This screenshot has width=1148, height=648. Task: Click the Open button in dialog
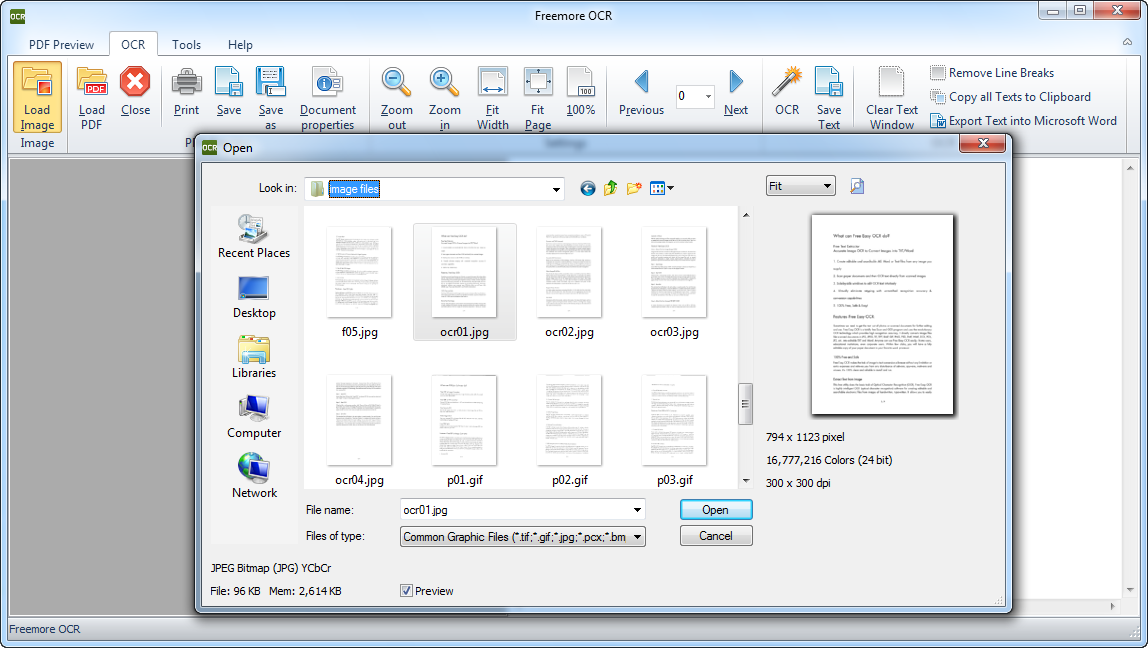coord(715,510)
